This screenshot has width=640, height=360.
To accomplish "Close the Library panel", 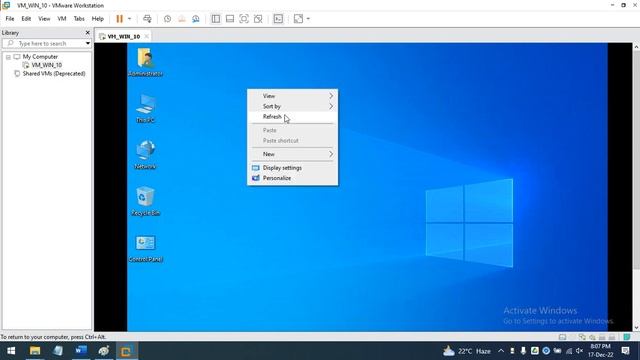I will [x=87, y=33].
